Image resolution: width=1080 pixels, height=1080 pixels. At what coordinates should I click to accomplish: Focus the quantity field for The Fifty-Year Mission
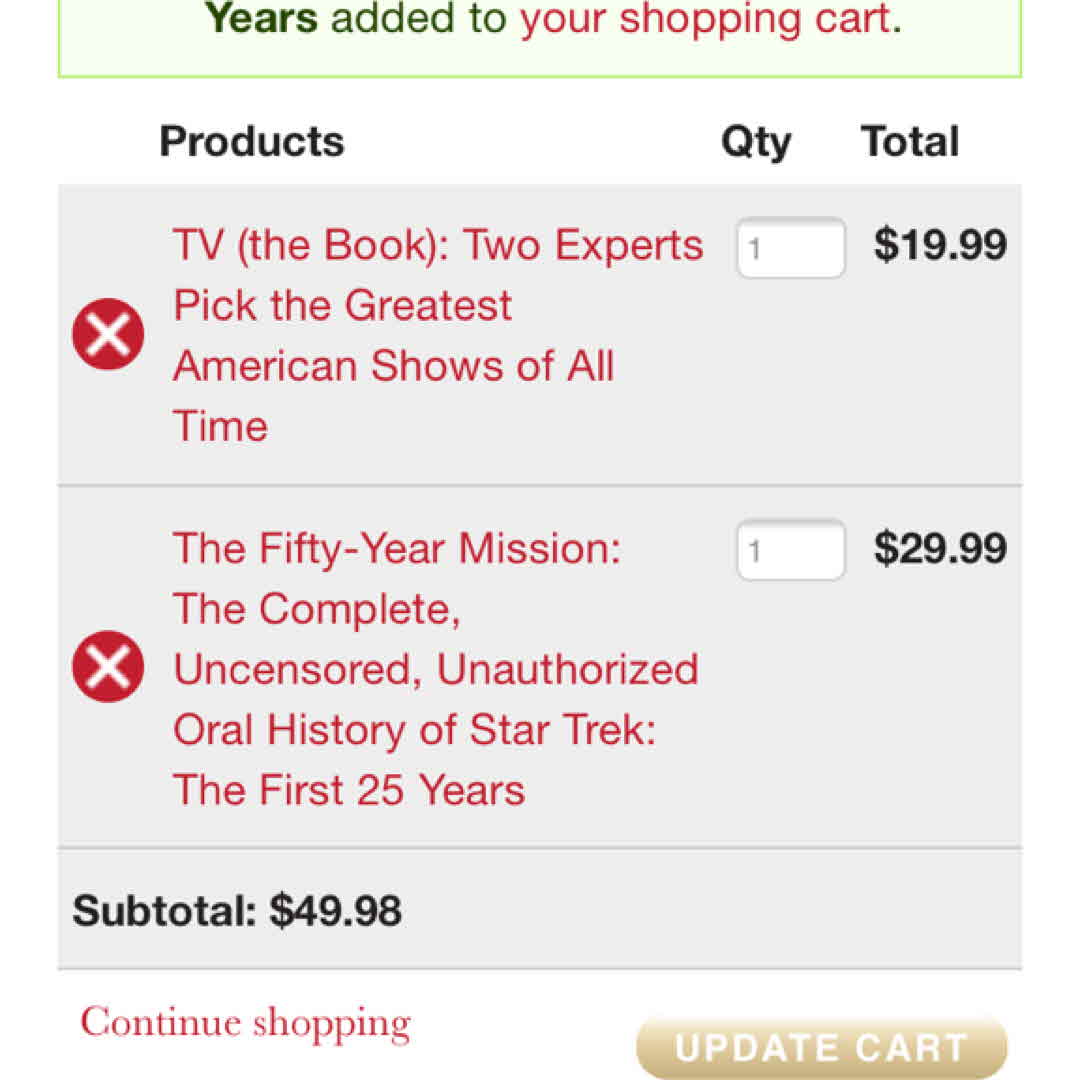(791, 550)
